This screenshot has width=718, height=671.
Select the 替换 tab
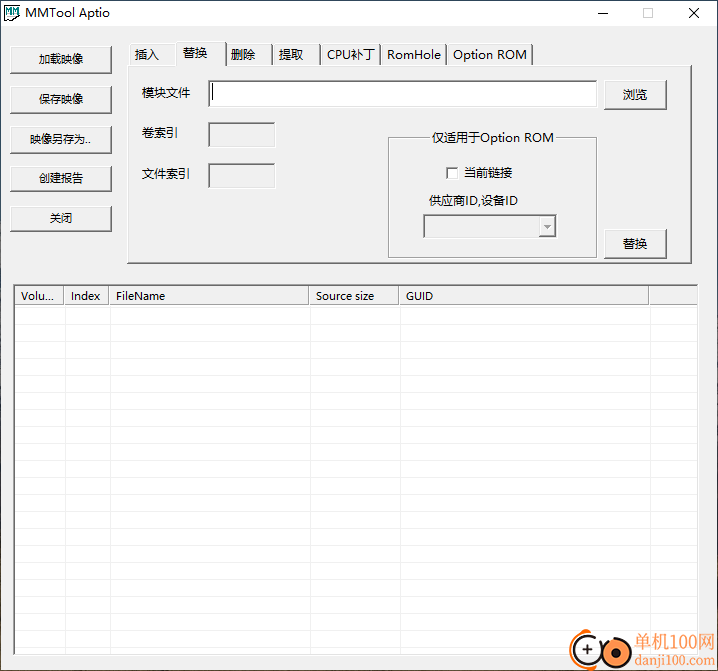(x=201, y=53)
